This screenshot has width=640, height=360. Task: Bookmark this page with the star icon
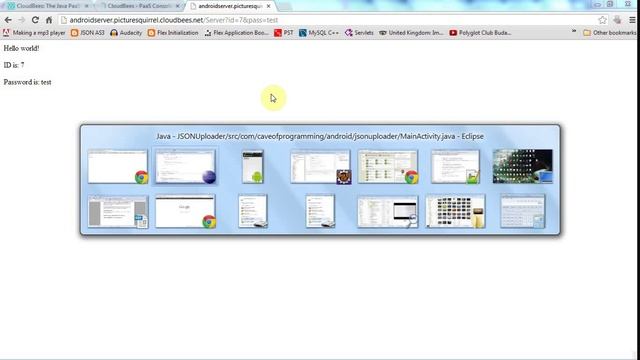point(602,20)
